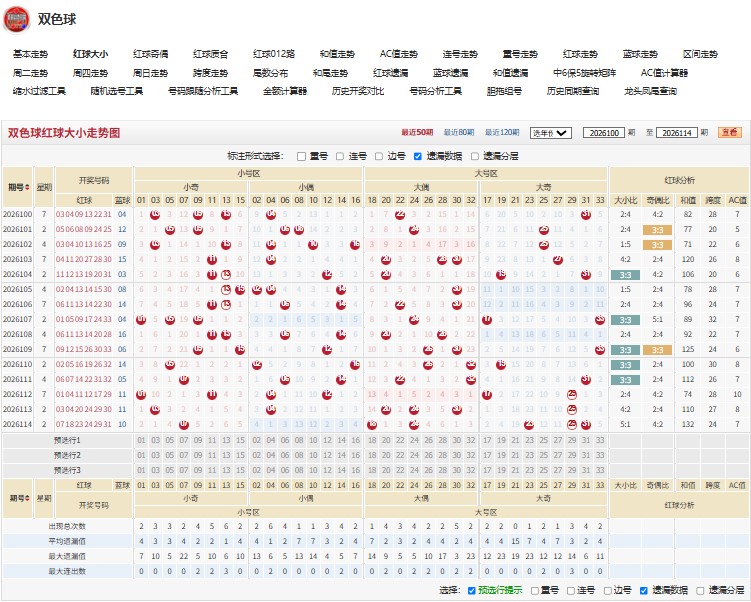Click red ball 01 in row 2026107
The height and width of the screenshot is (602, 751).
click(x=141, y=320)
